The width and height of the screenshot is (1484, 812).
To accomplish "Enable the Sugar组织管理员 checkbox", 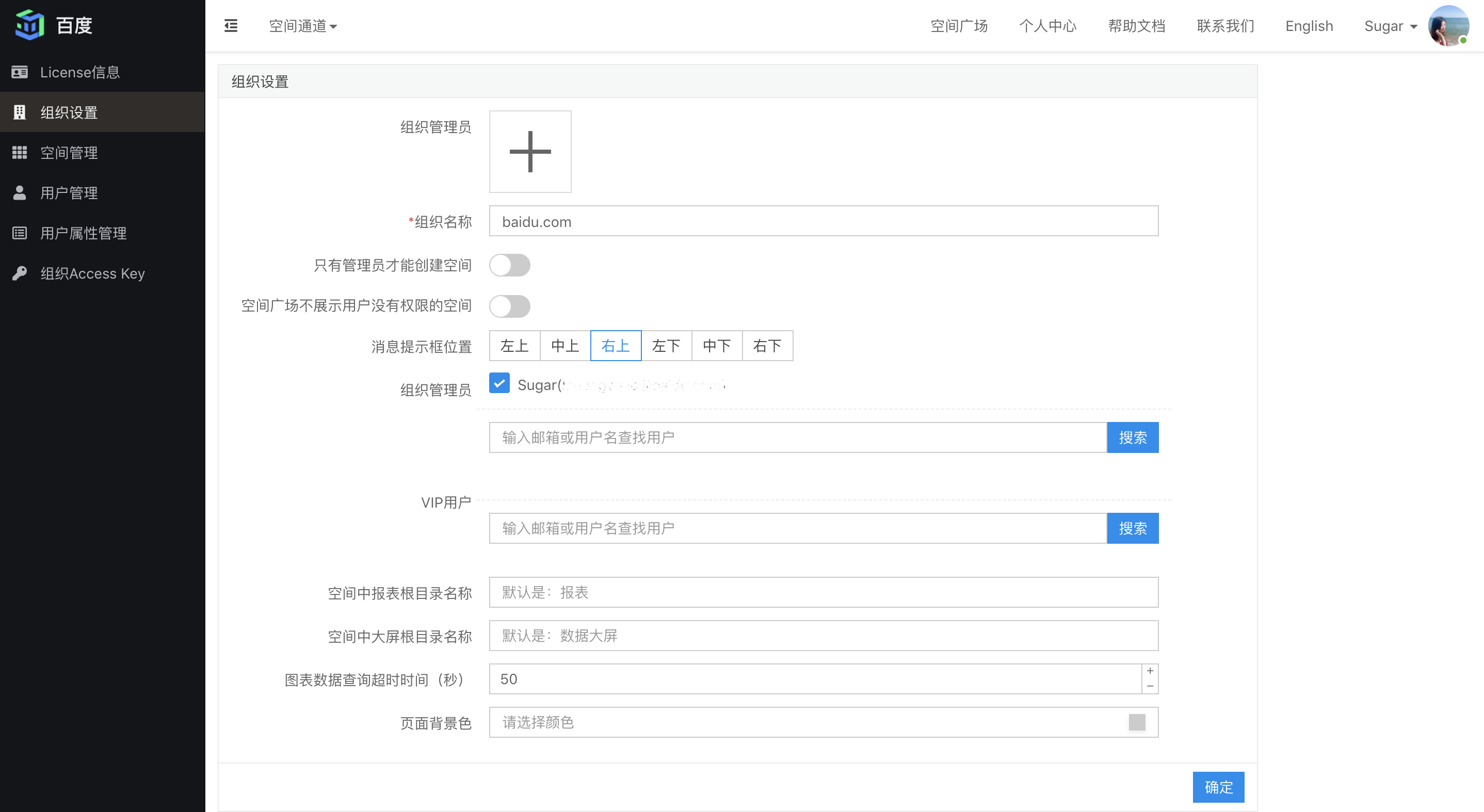I will [498, 385].
